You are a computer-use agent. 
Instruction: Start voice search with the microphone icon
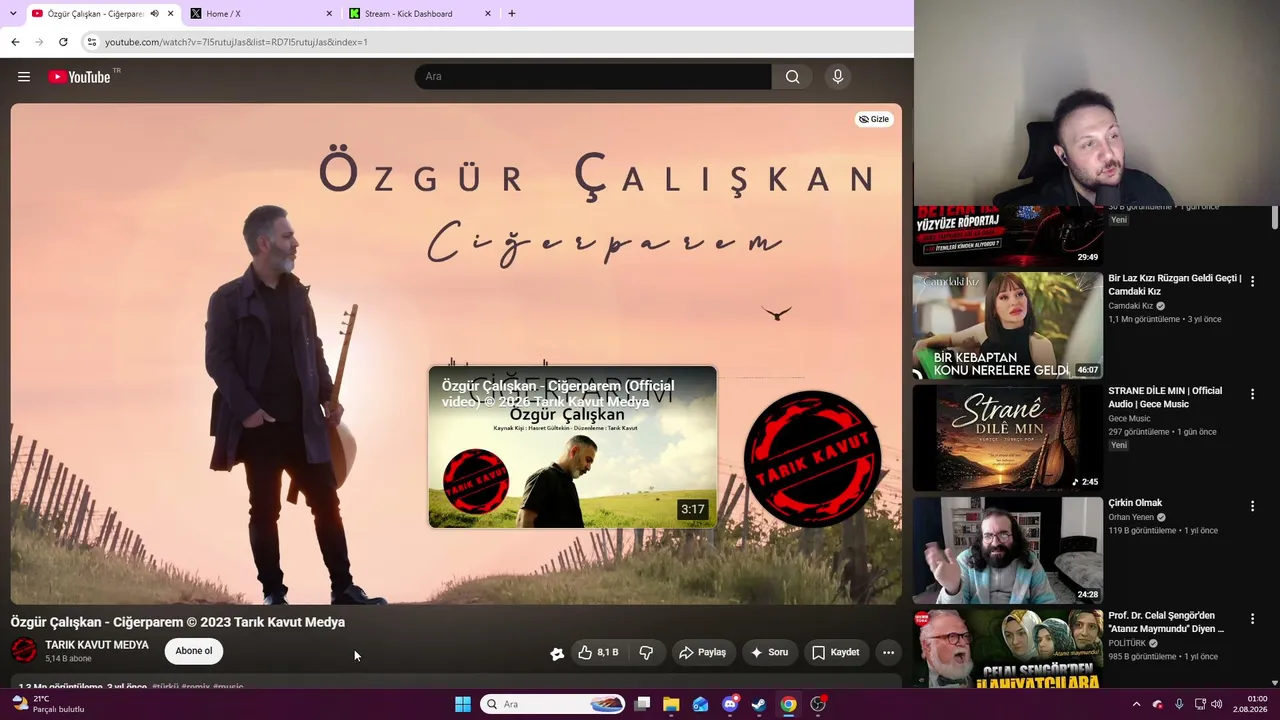coord(838,77)
